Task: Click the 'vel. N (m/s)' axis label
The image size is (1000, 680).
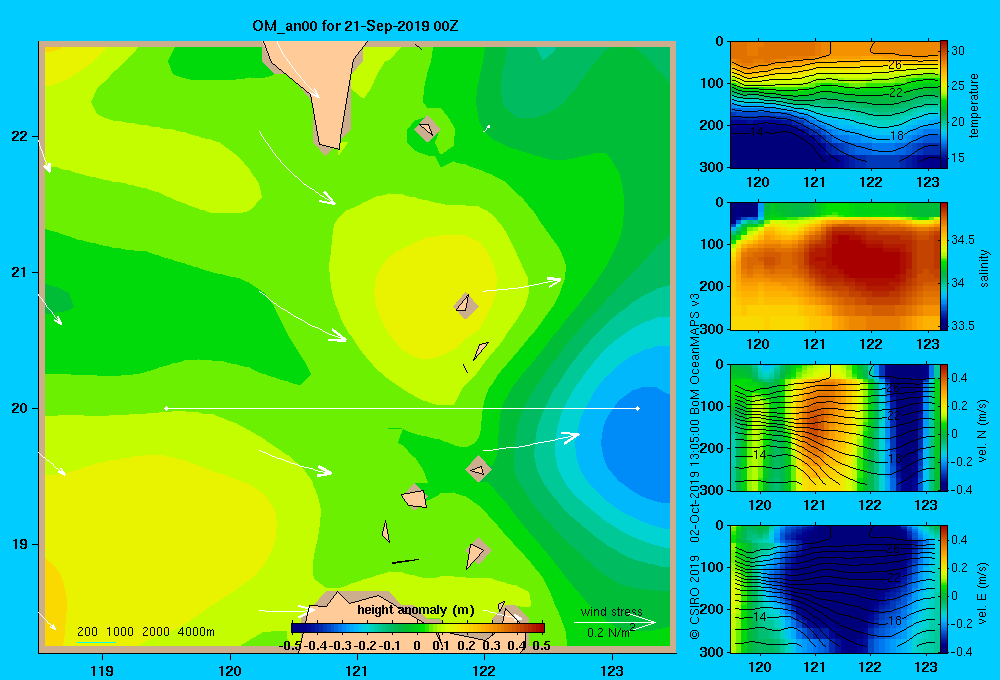Action: (x=983, y=431)
